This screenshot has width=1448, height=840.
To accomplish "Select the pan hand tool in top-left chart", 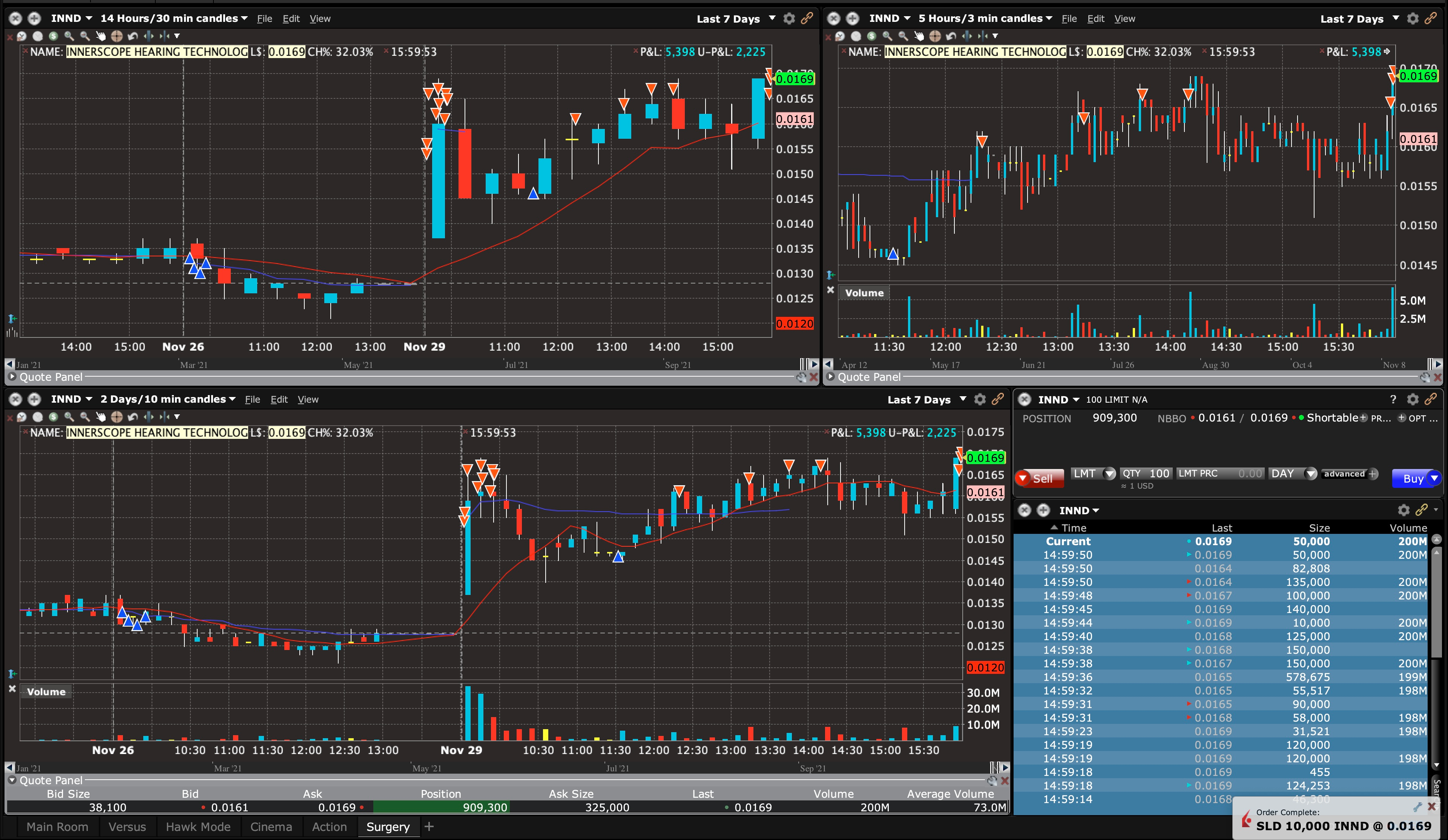I will pos(101,36).
